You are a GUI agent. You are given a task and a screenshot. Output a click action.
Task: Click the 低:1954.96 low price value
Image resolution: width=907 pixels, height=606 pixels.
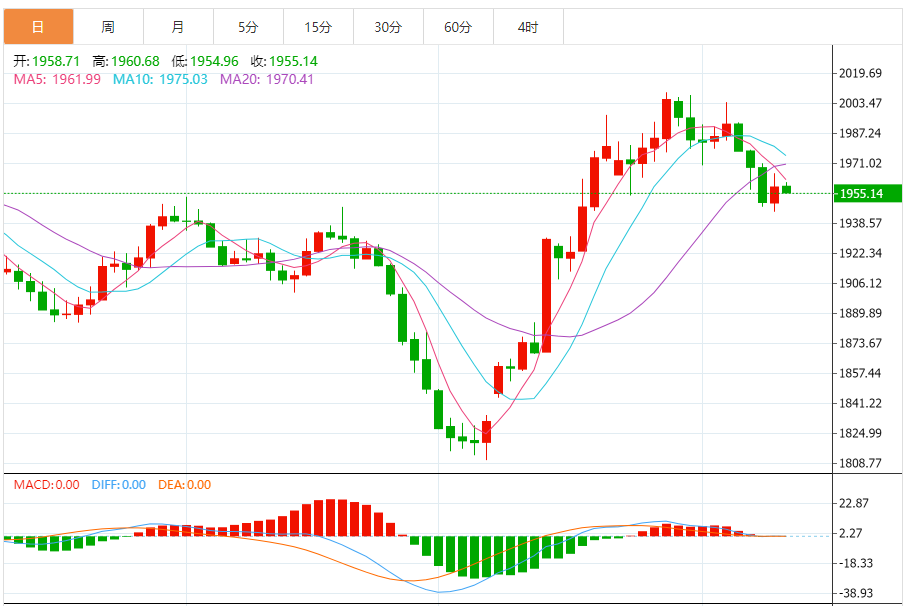205,61
